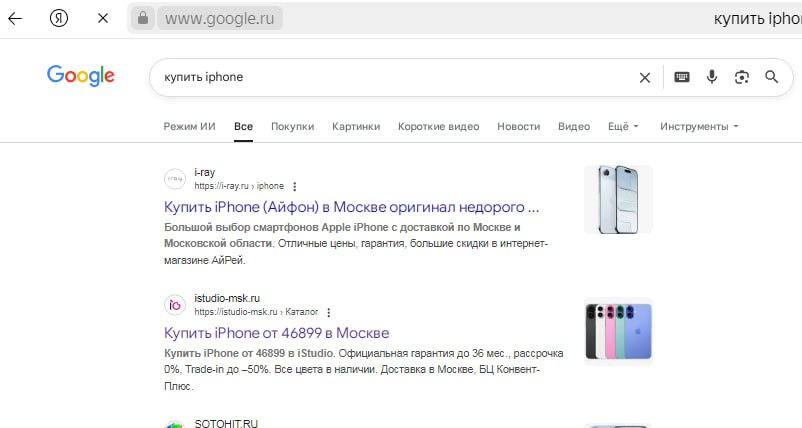
Task: Click the browser back arrow
Action: (16, 19)
